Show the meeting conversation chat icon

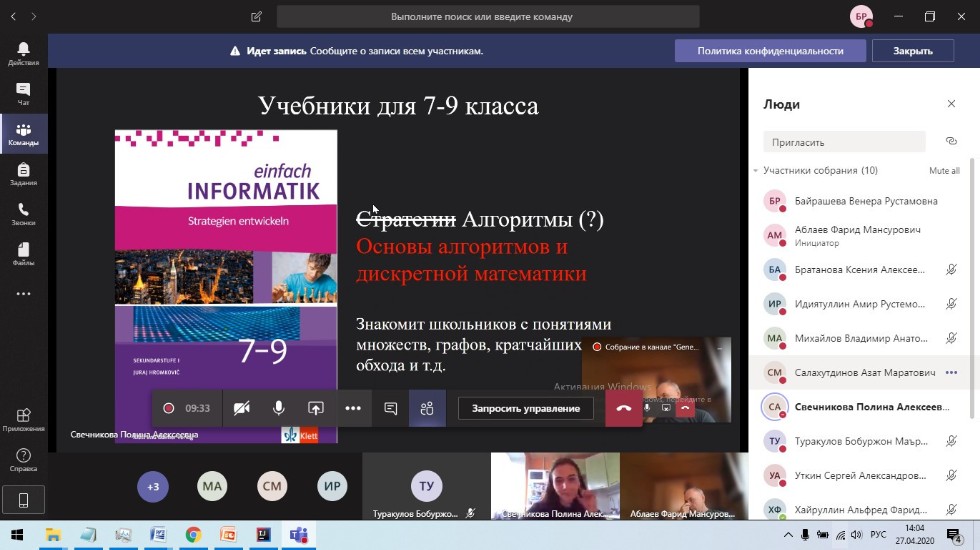[x=391, y=408]
